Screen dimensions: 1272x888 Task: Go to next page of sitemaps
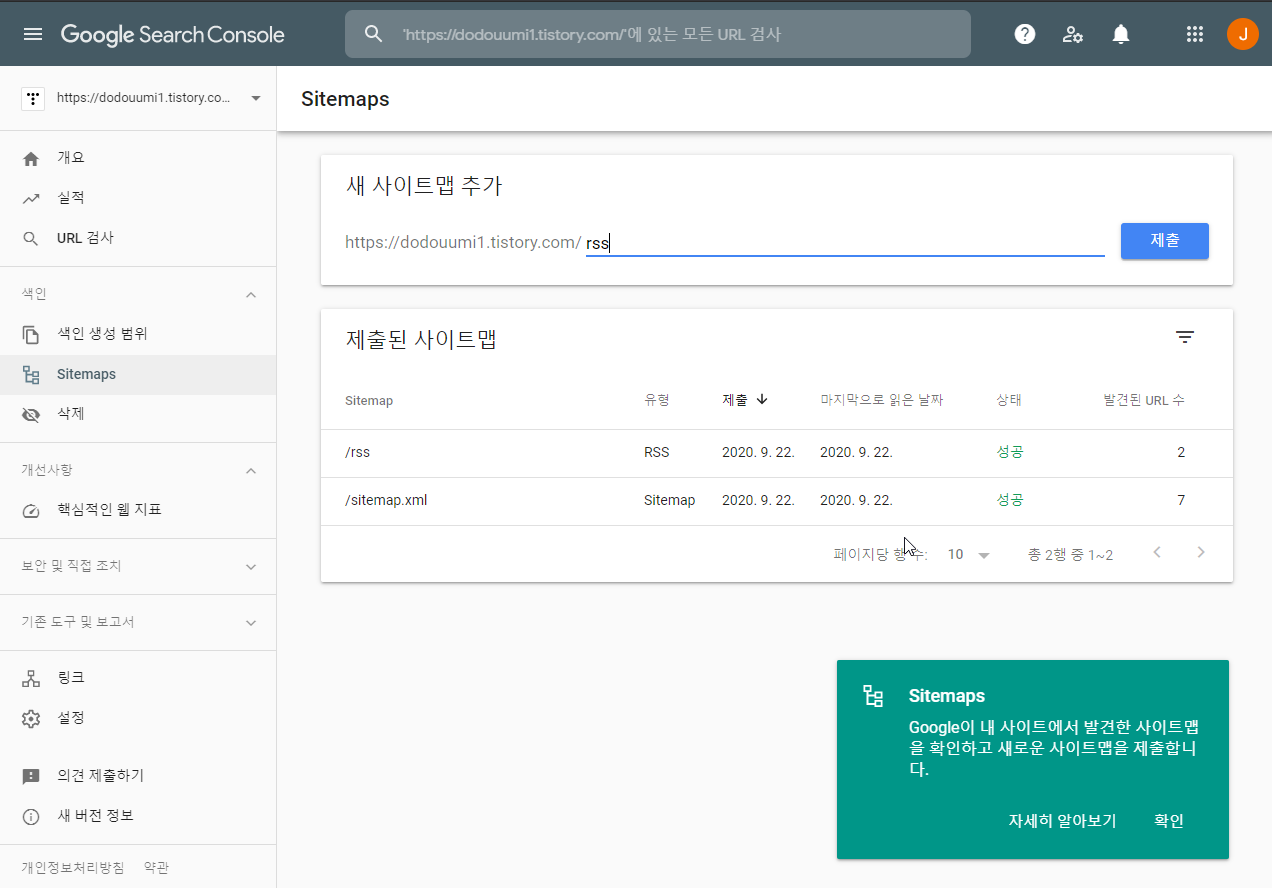pos(1201,552)
